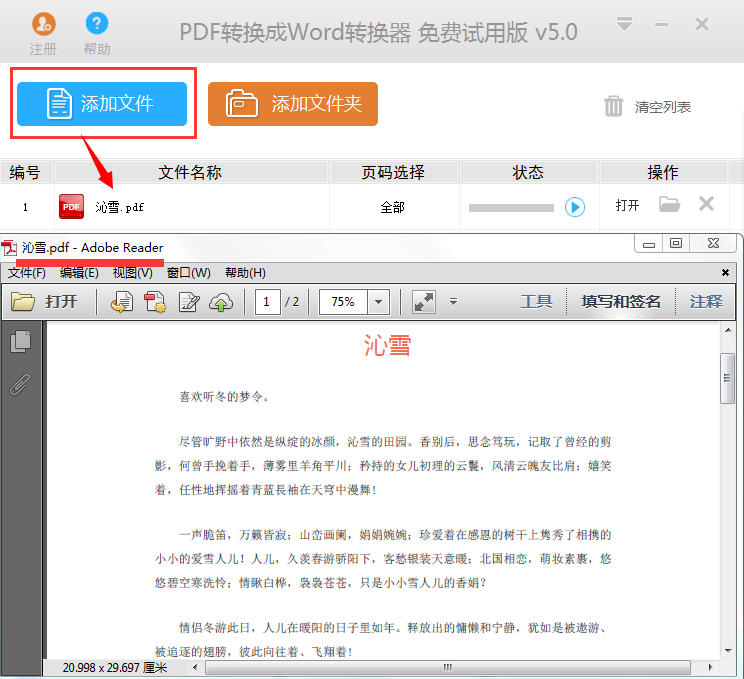Show attachments paperclip panel icon
The image size is (744, 679).
point(20,384)
